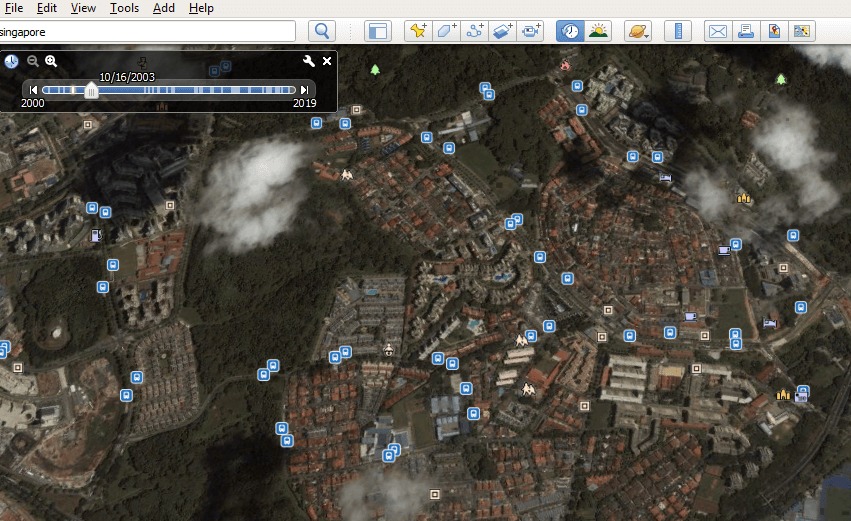Click the time slider thumb handle
The height and width of the screenshot is (521, 851).
click(91, 91)
